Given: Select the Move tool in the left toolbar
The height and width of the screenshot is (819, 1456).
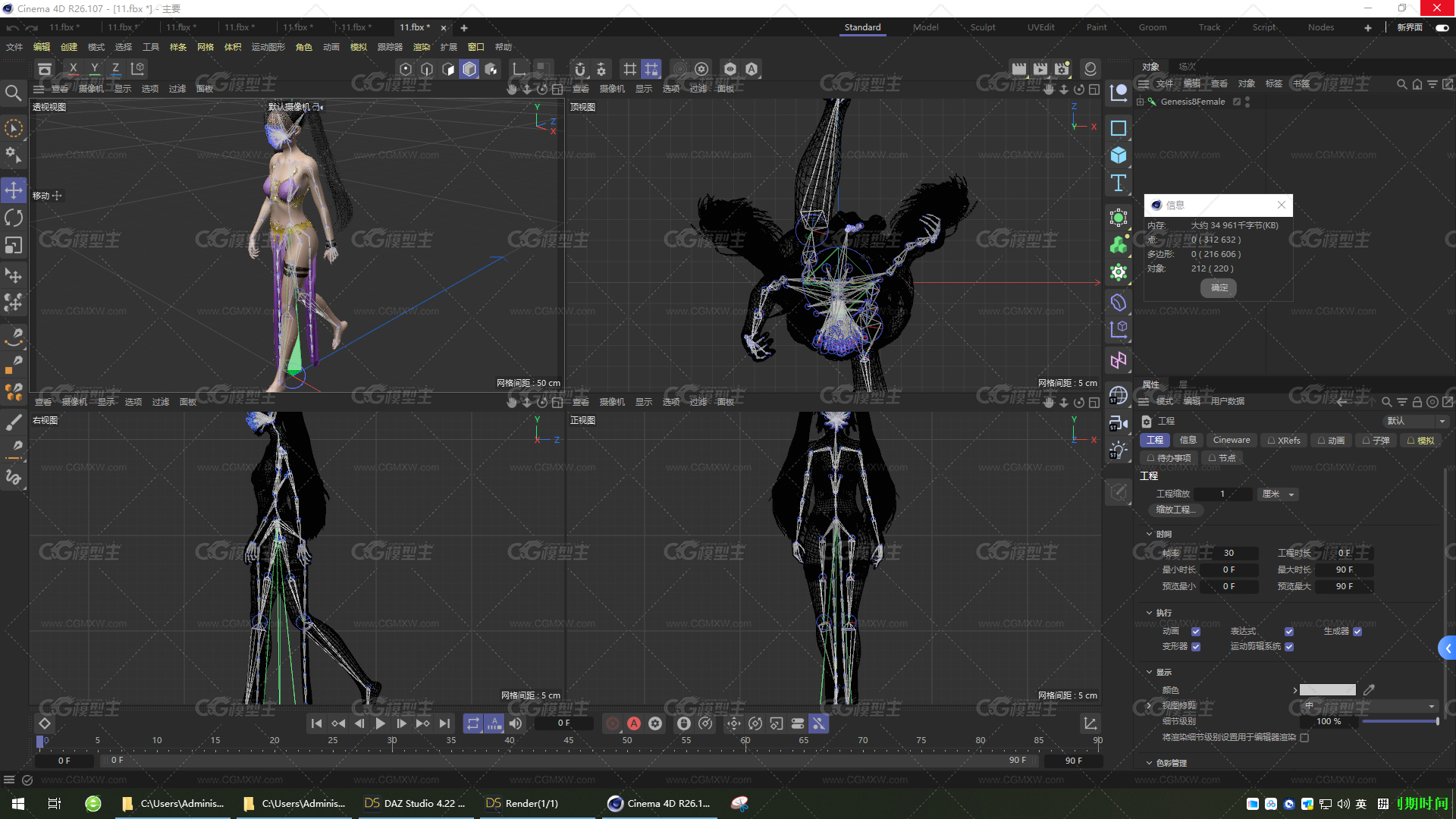Looking at the screenshot, I should pyautogui.click(x=14, y=190).
